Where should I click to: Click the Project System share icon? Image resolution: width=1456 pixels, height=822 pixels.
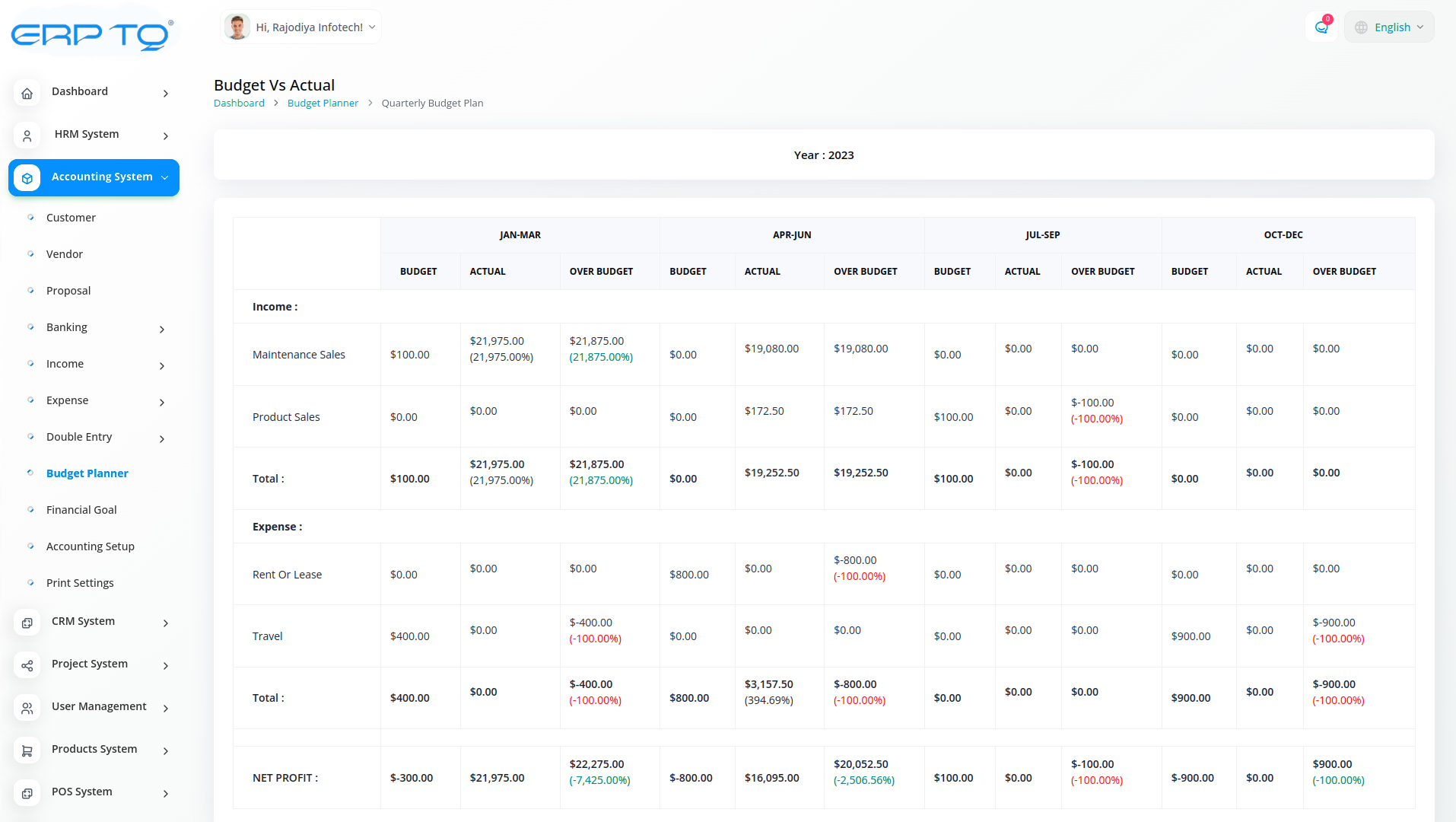(27, 665)
